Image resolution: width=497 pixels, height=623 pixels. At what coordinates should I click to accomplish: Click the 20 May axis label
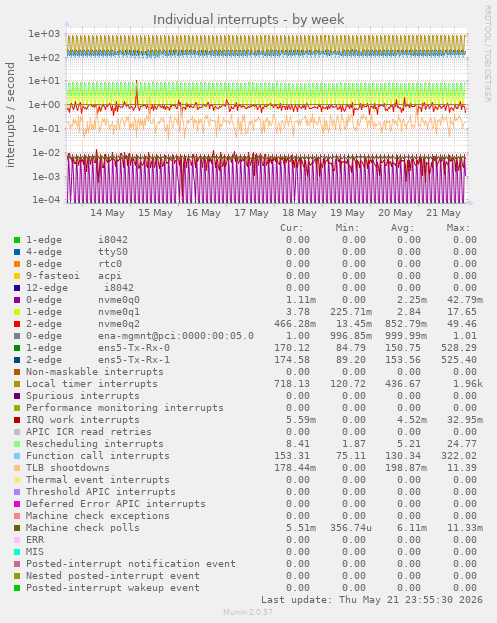[x=395, y=213]
